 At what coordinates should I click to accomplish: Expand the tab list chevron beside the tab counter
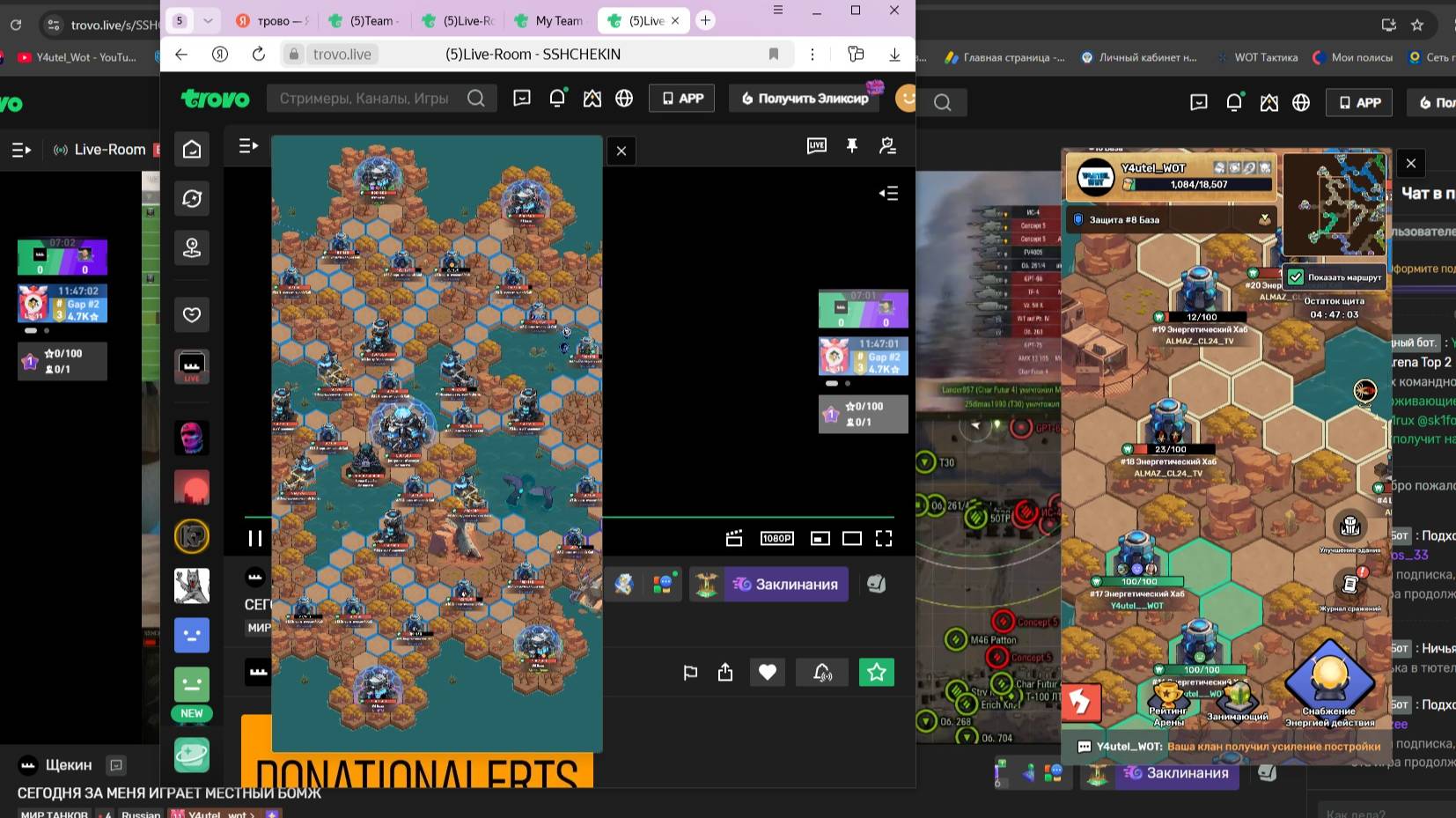tap(208, 20)
